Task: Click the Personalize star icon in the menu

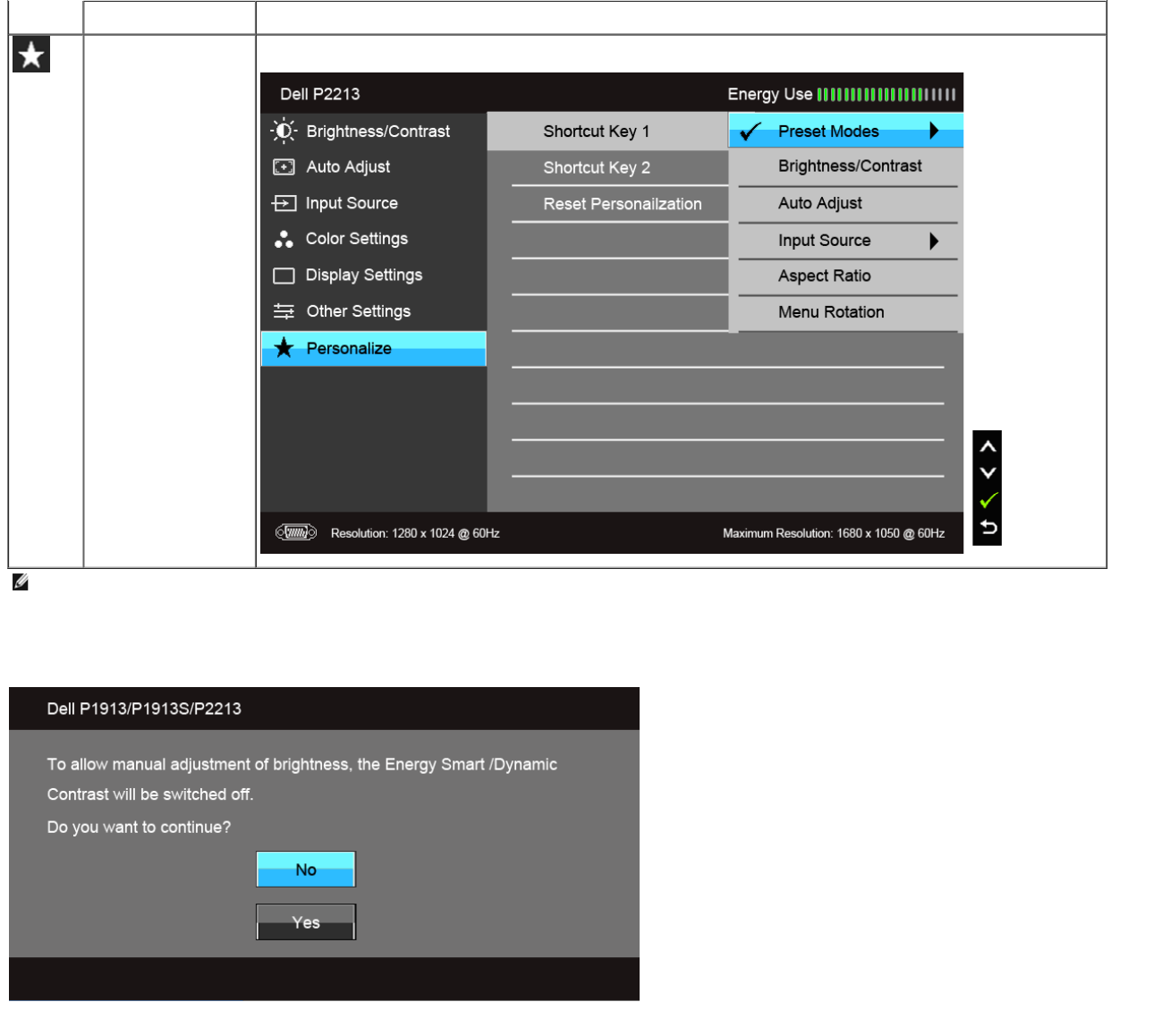Action: point(284,348)
